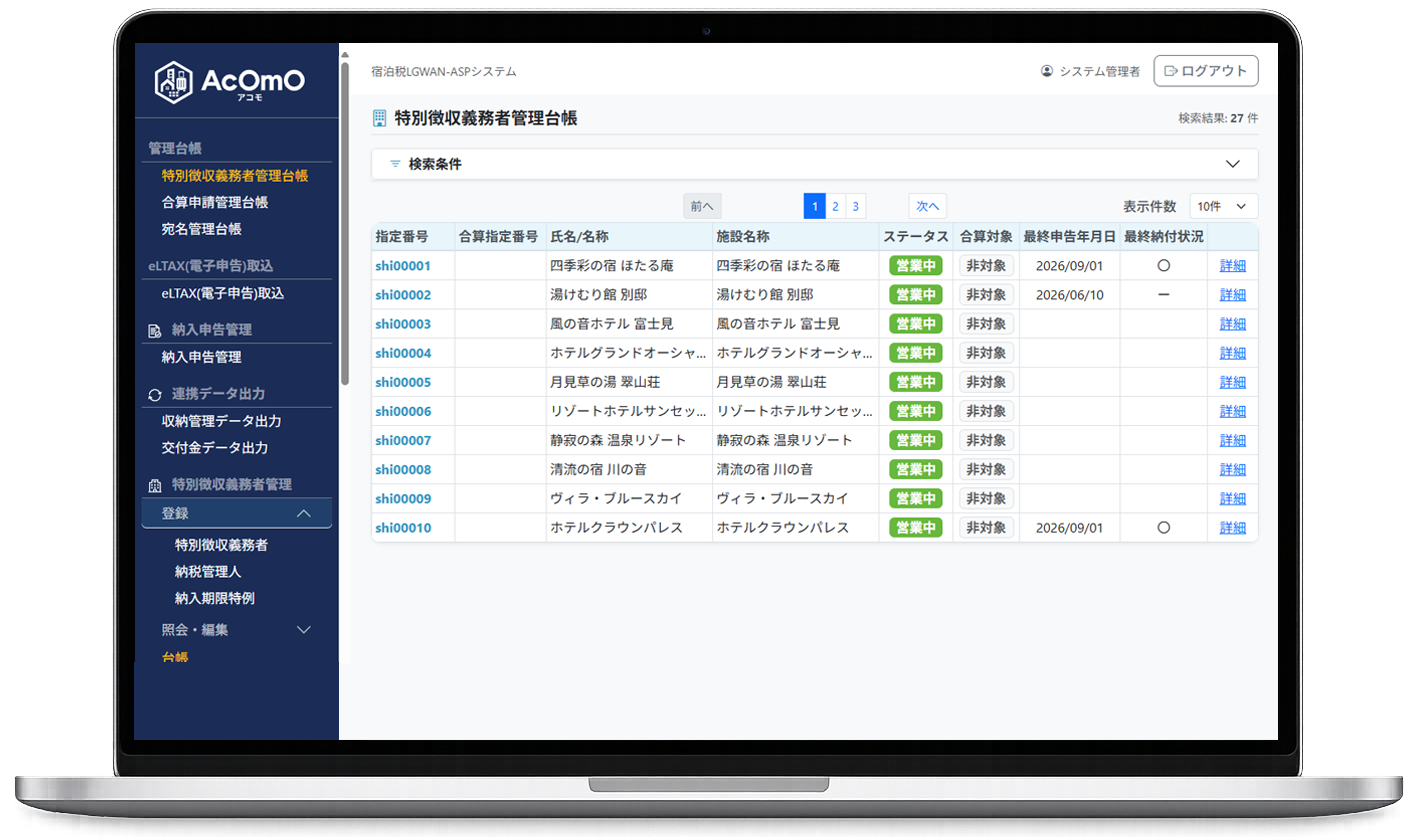Click the 次へ pagination button
1416x837 pixels.
[928, 206]
